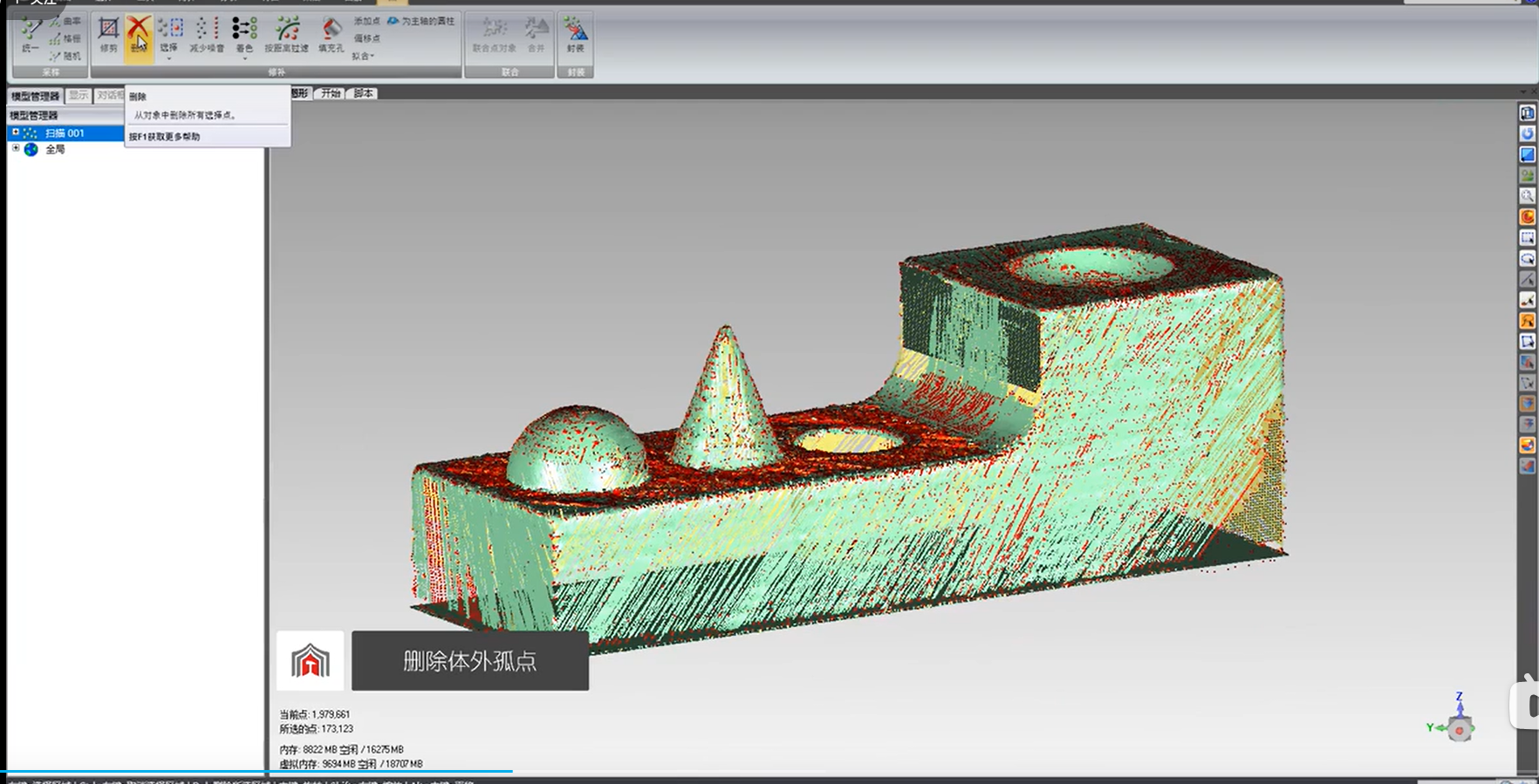Click the 偏移点 button

366,38
